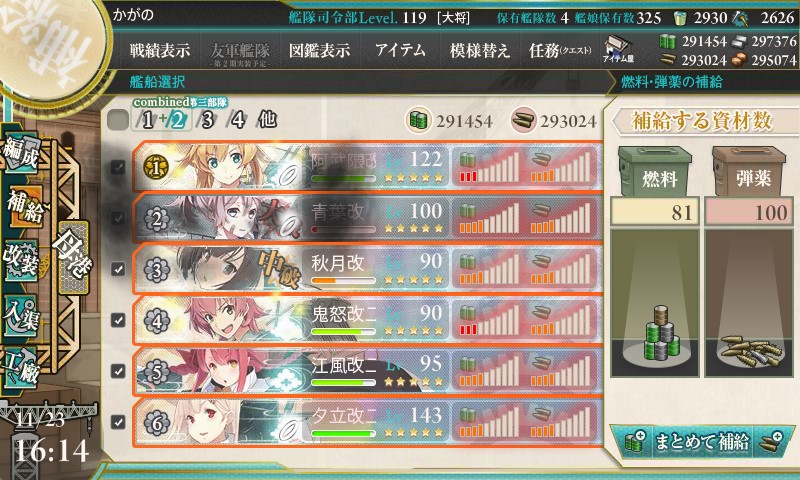This screenshot has width=800, height=480.
Task: Open the 改装 remodel menu icon
Action: click(x=20, y=259)
